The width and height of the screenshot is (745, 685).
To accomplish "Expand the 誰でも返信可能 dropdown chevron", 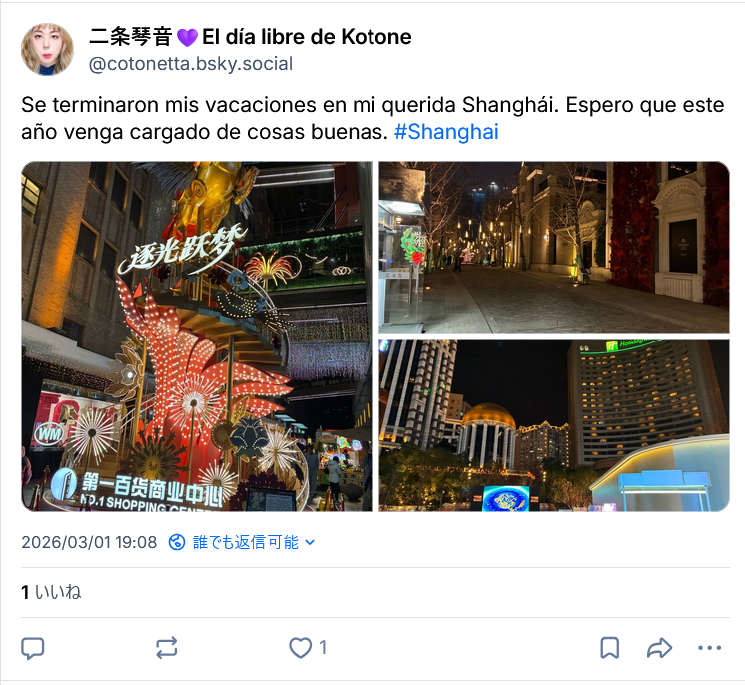I will (310, 542).
